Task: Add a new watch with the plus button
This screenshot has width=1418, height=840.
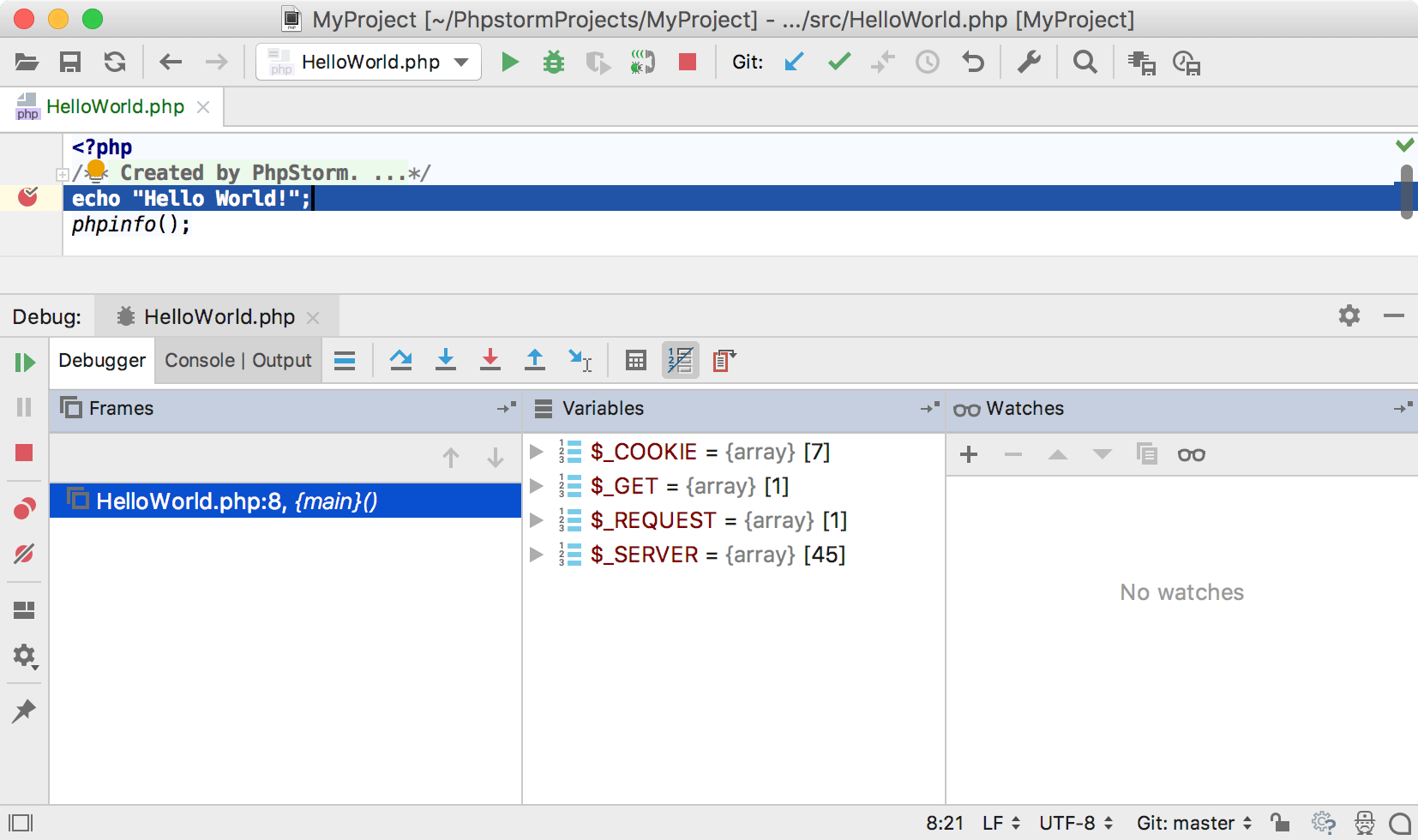Action: (969, 454)
